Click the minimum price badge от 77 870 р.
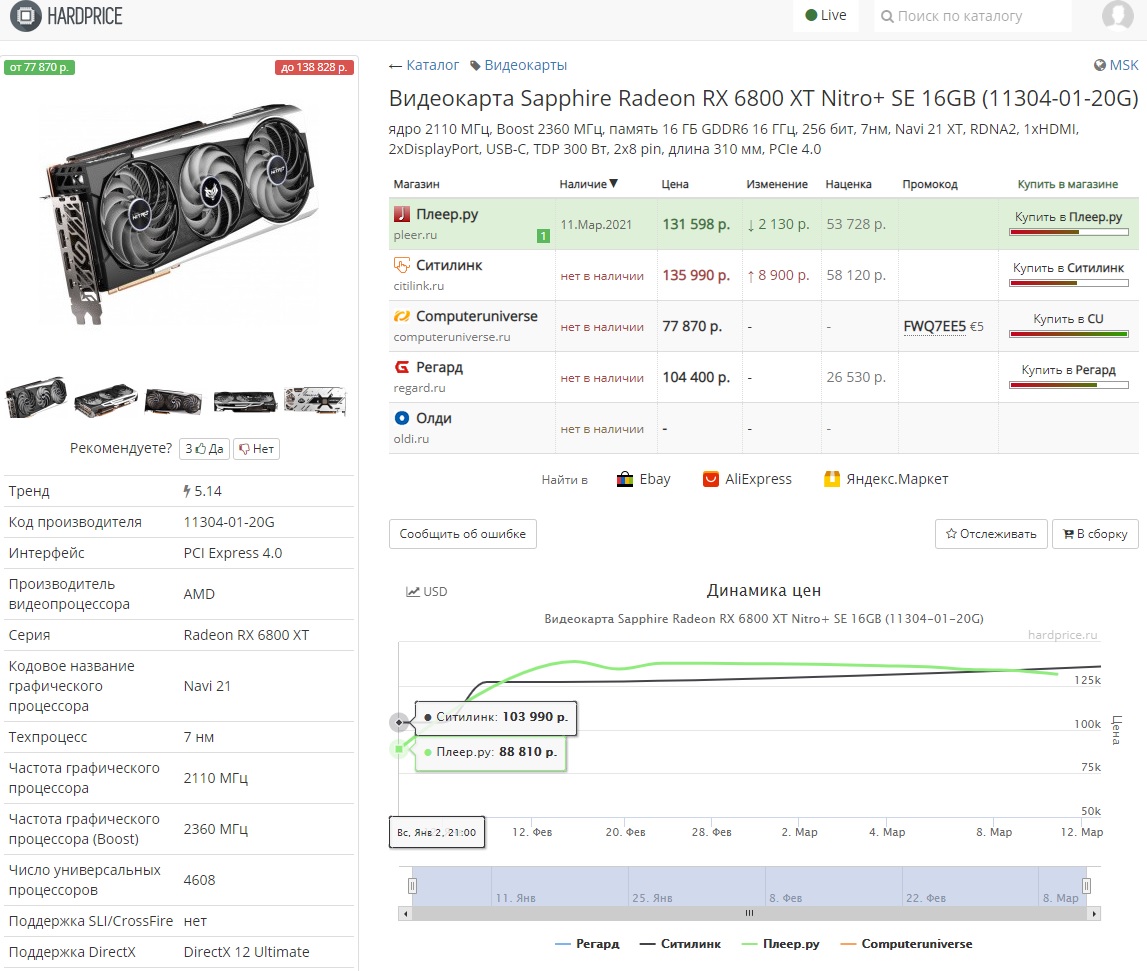Image resolution: width=1147 pixels, height=971 pixels. [40, 67]
